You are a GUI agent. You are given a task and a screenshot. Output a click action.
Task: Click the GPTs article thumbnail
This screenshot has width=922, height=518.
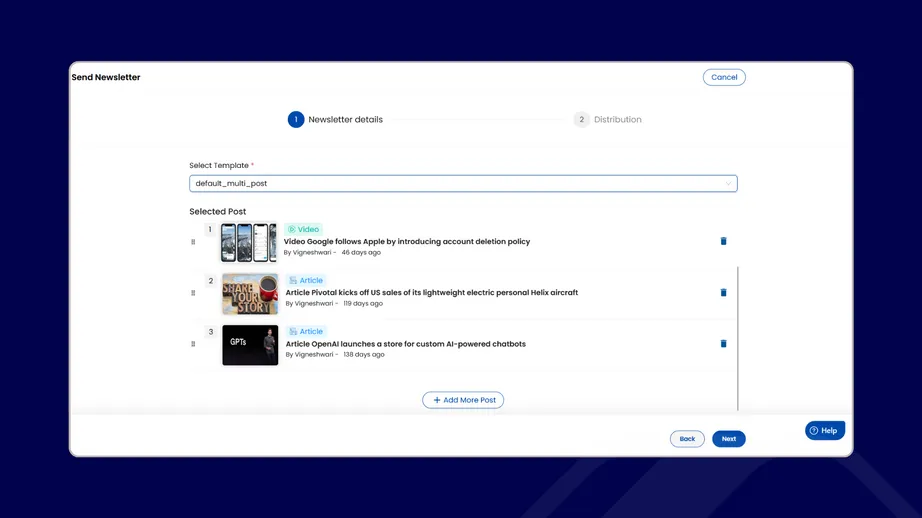[250, 344]
